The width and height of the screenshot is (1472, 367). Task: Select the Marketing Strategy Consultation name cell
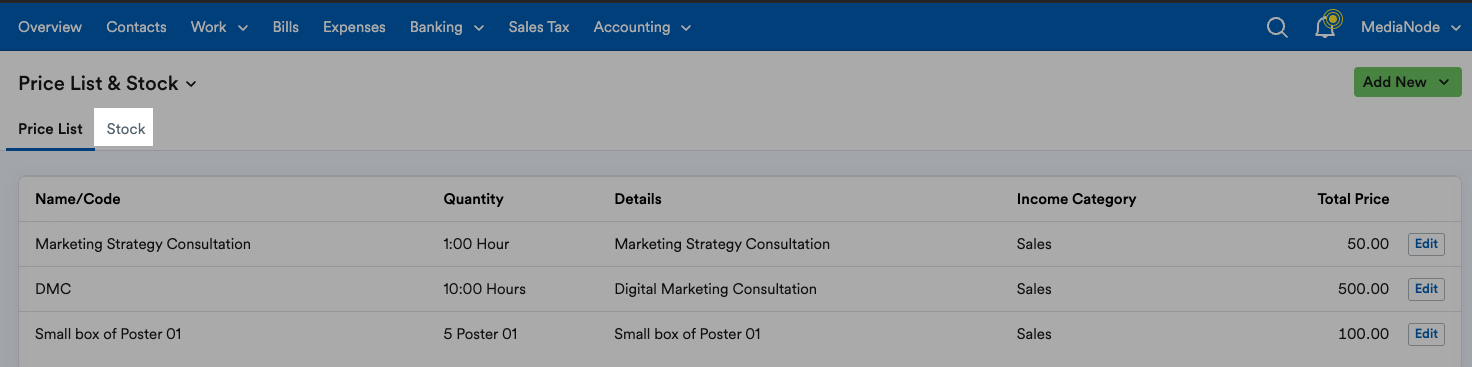[143, 244]
